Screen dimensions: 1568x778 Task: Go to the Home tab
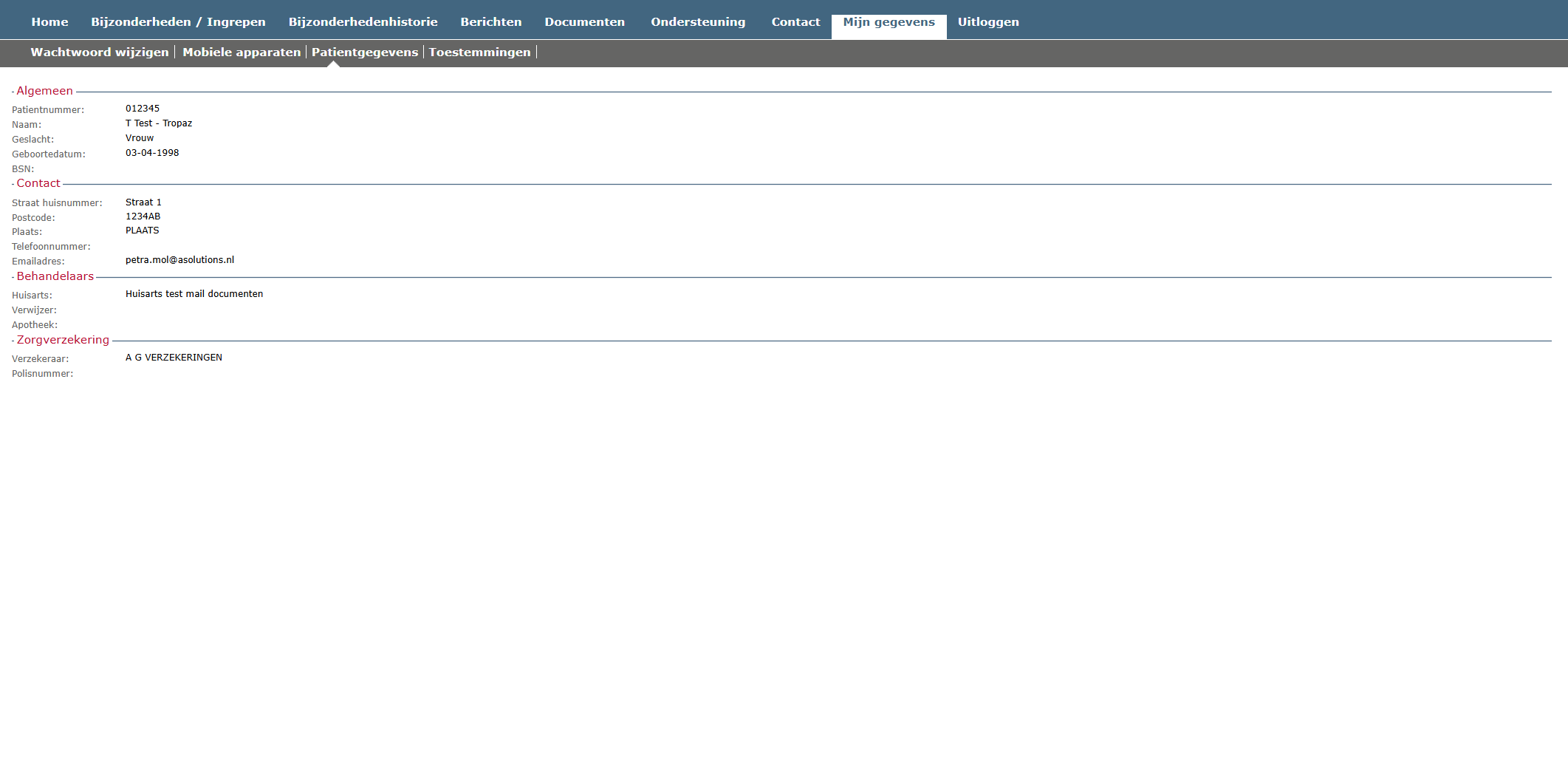click(x=49, y=22)
